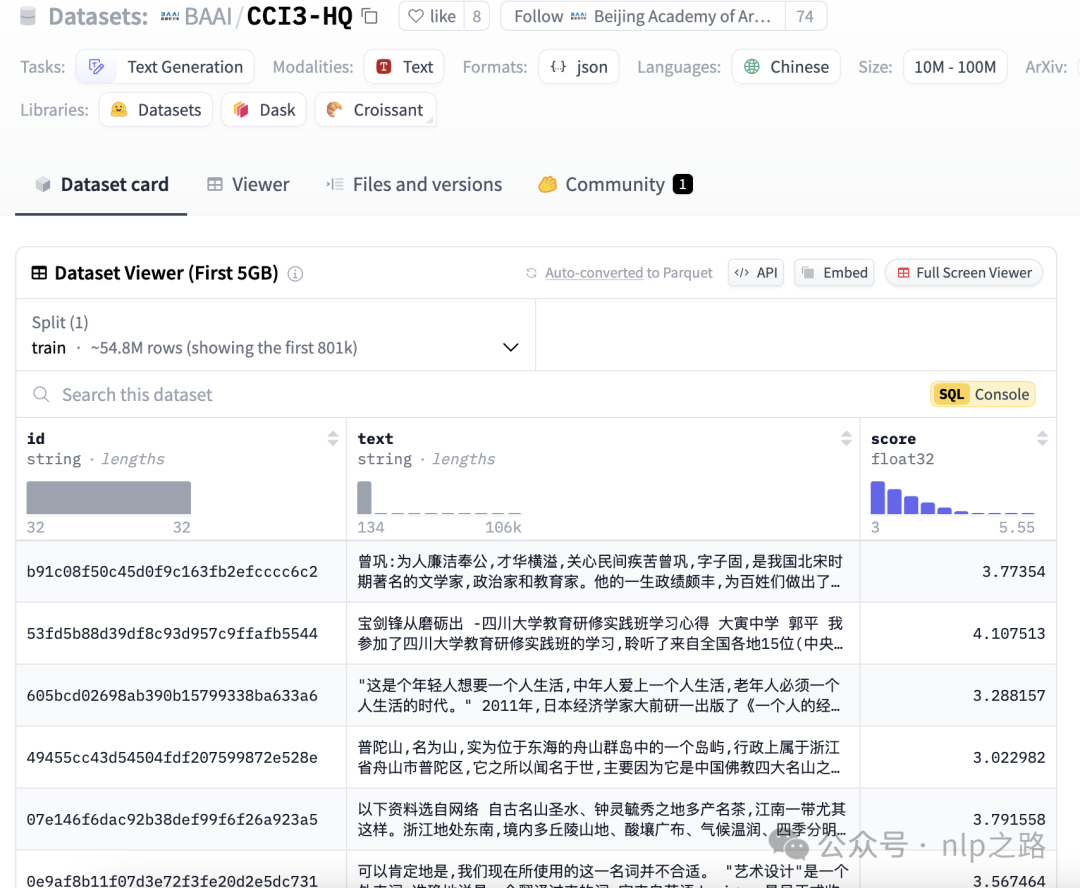Copy dataset name with the copy icon

370,16
